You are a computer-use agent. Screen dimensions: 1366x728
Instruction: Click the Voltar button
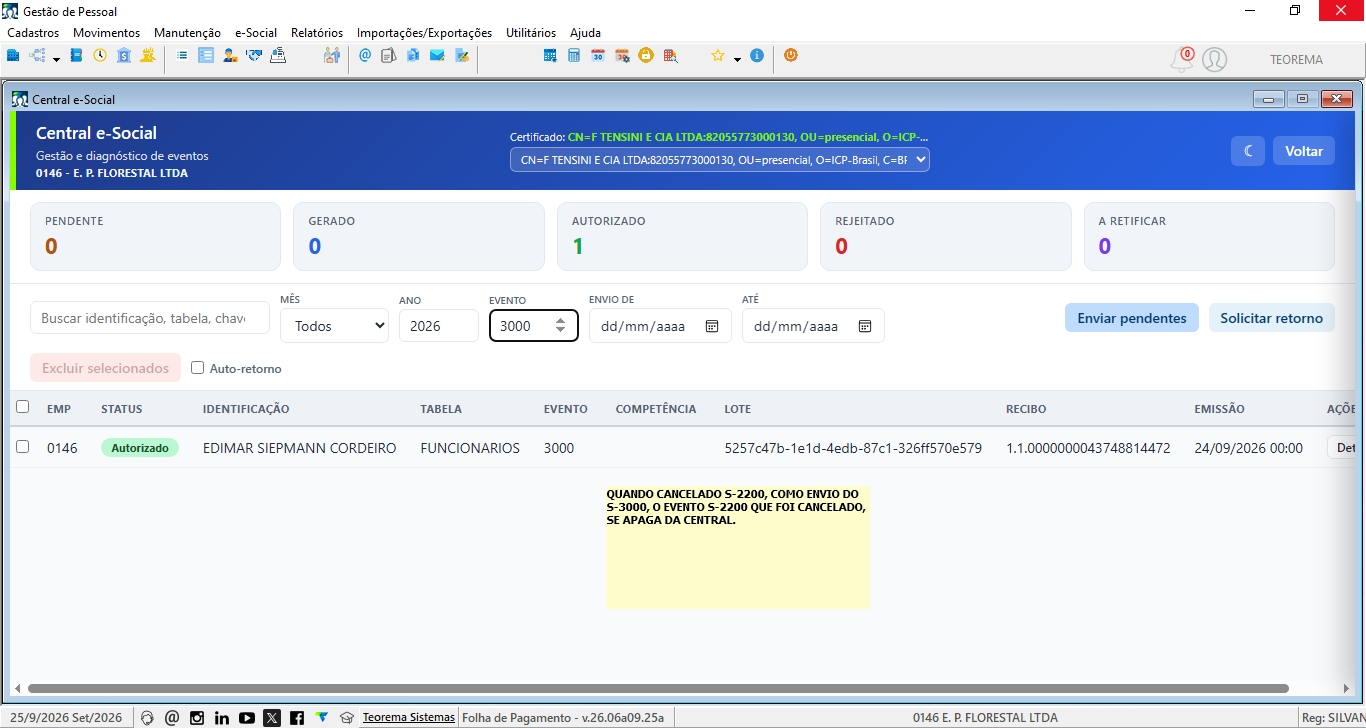click(x=1304, y=151)
